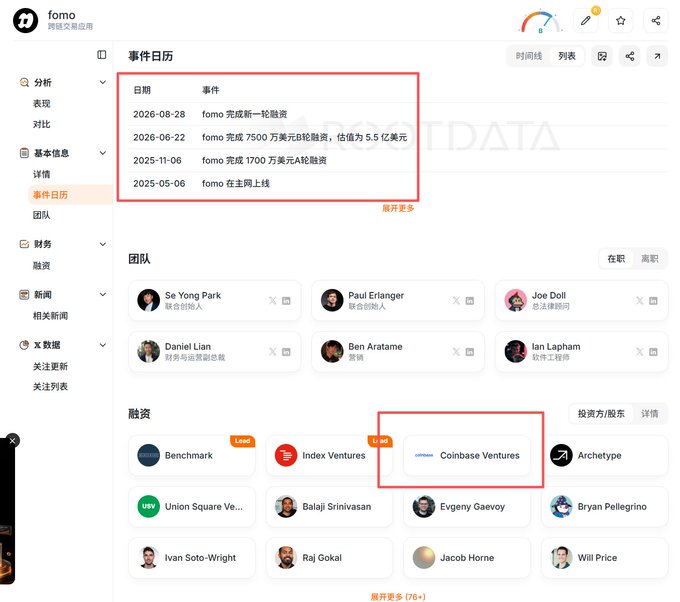Screen dimensions: 680x602
Task: Expand more investors 展开更多 (76+)
Action: point(398,597)
